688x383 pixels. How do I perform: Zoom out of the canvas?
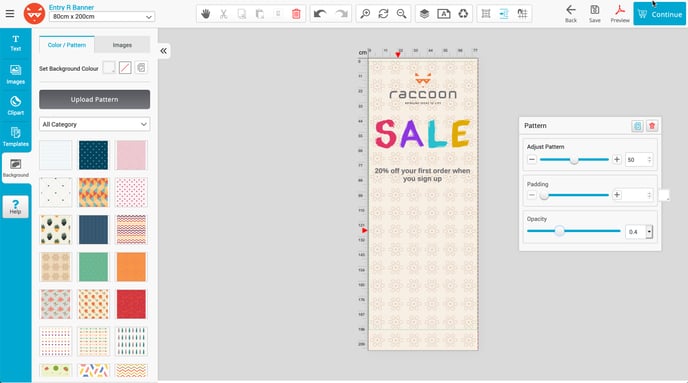(x=401, y=14)
